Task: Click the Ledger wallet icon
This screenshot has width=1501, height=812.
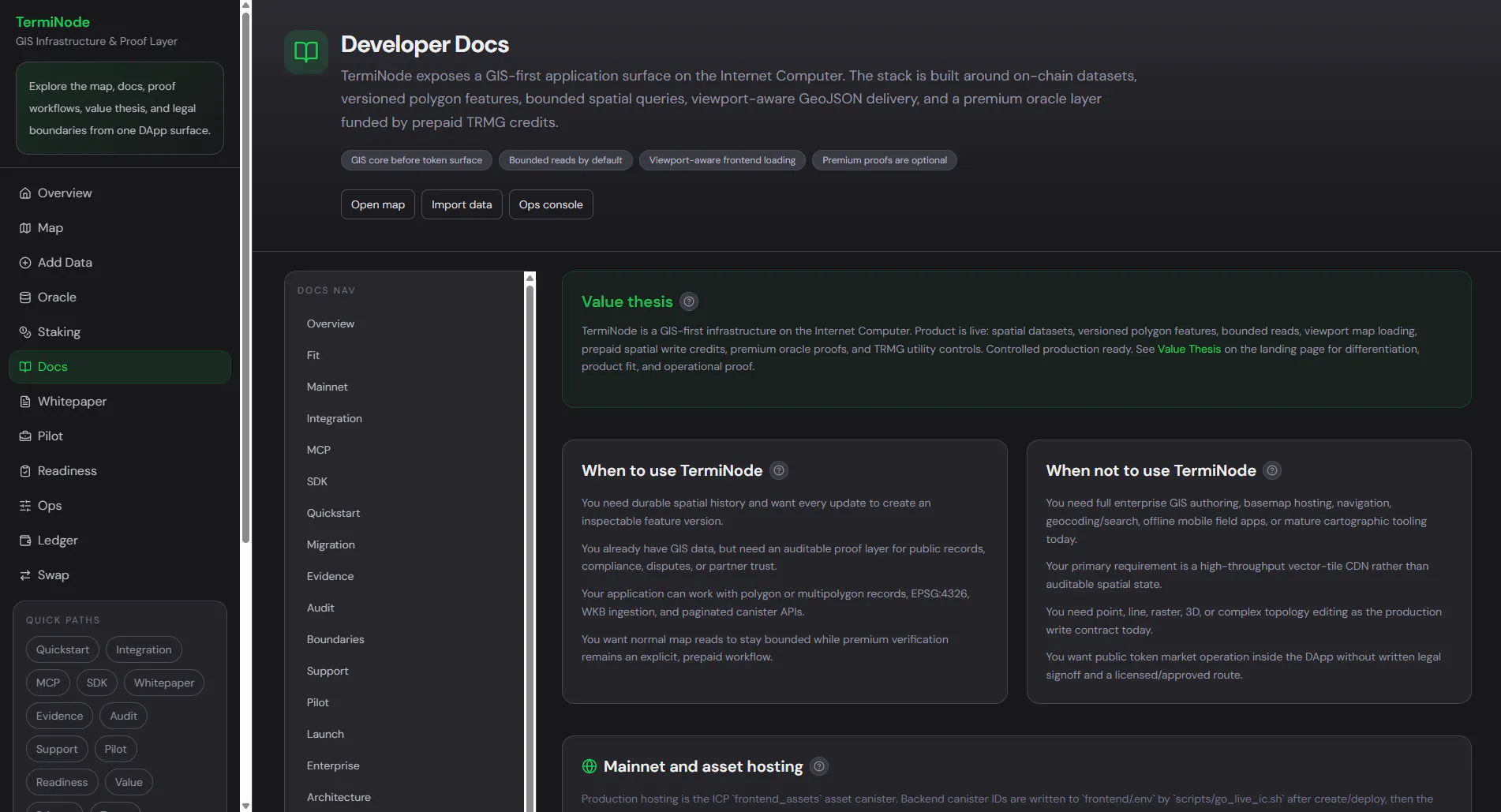Action: click(25, 541)
